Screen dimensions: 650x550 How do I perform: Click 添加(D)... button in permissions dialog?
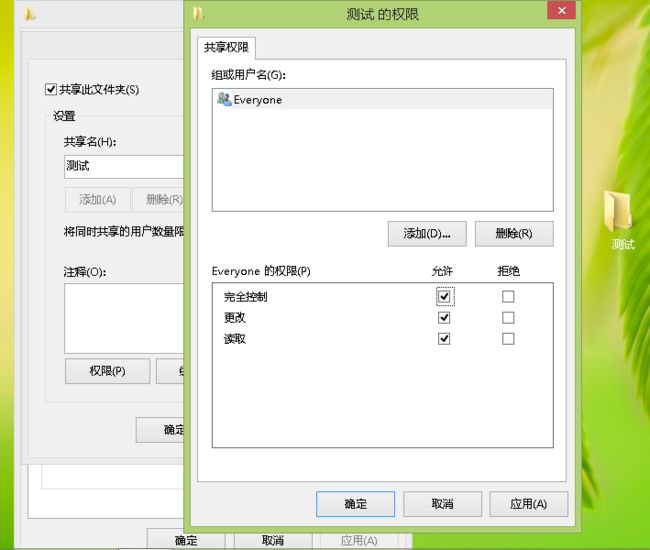[427, 234]
